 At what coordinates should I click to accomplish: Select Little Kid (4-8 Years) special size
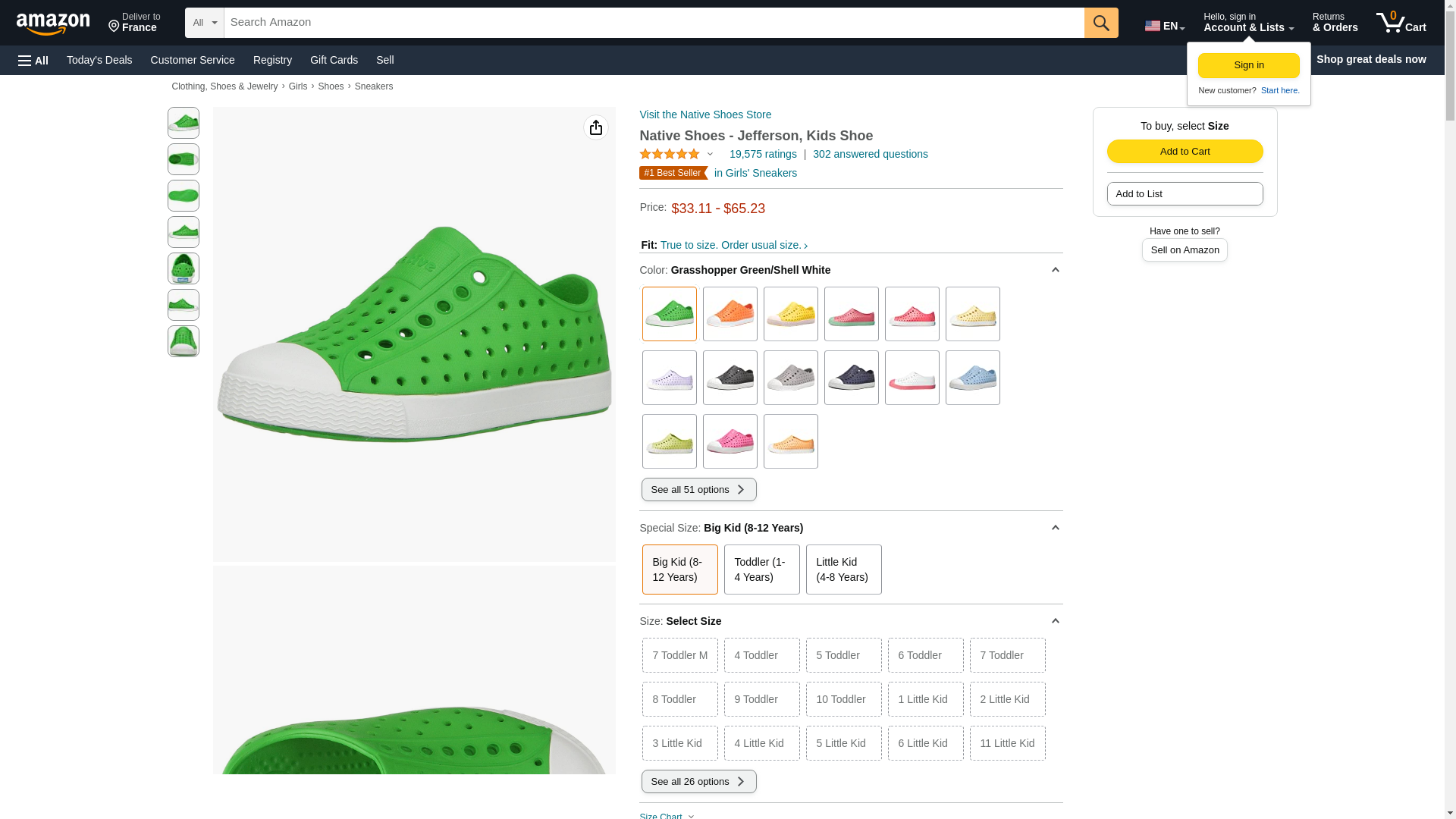pyautogui.click(x=843, y=570)
